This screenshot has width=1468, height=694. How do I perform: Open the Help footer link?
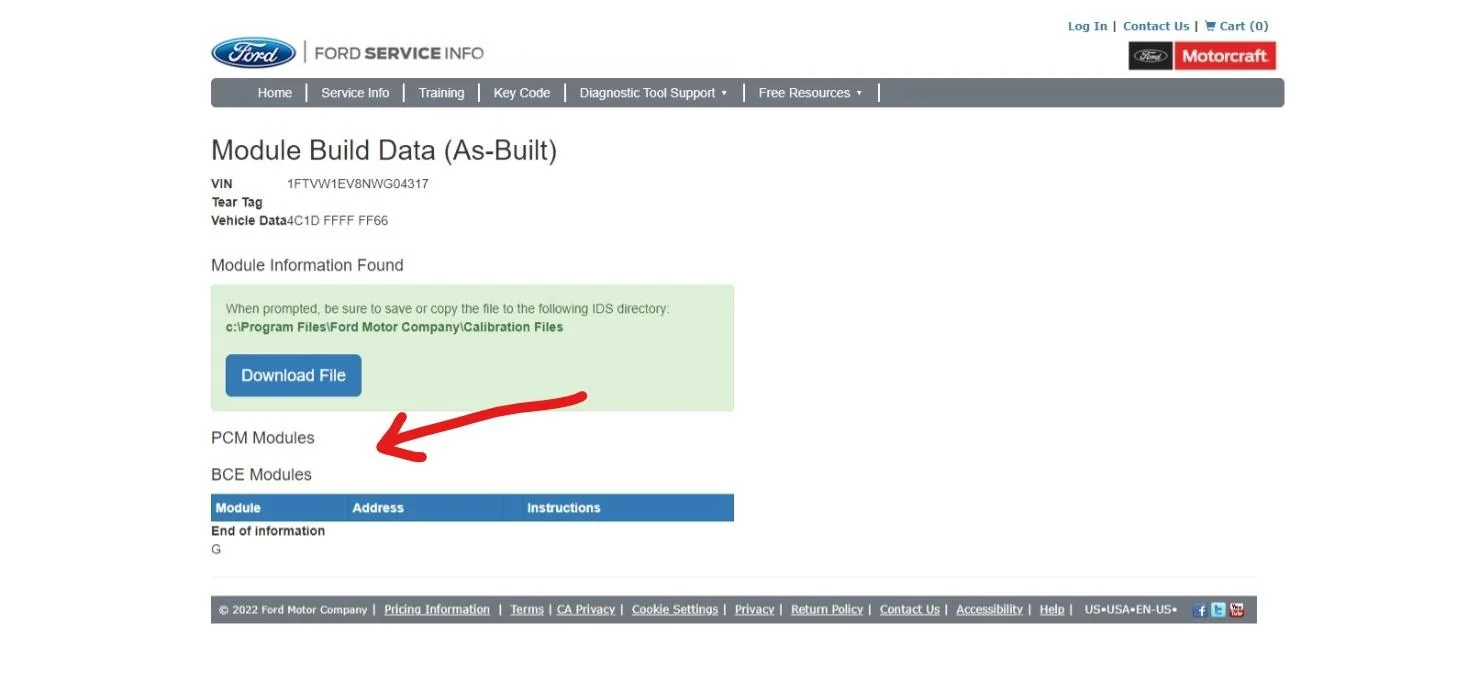click(x=1052, y=610)
